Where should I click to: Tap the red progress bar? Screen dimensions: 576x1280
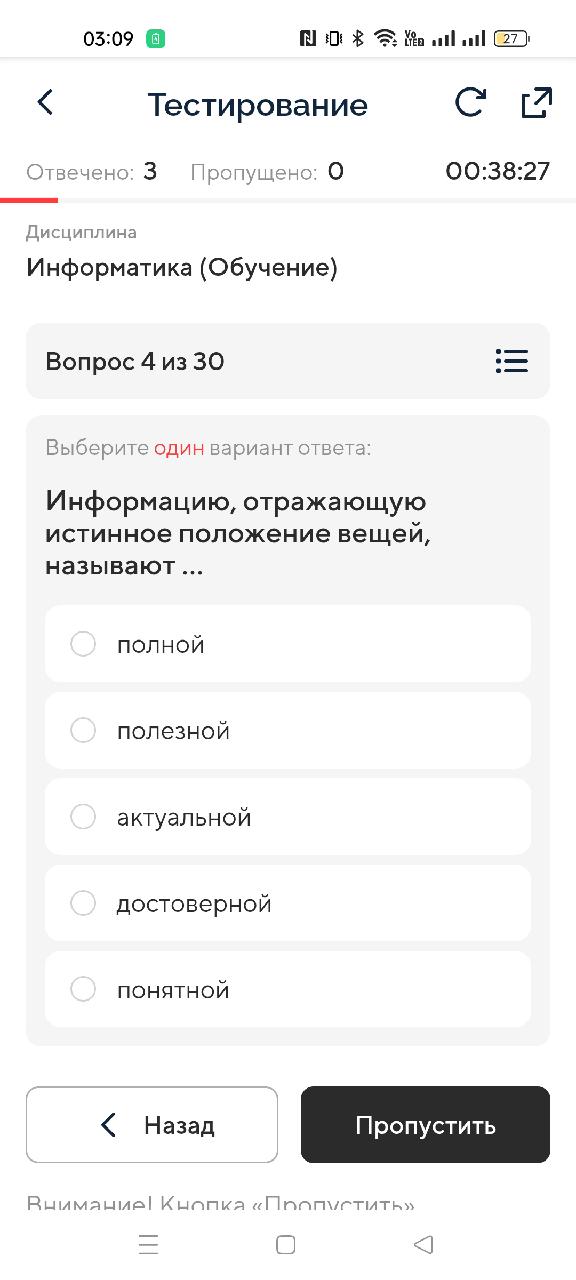[x=29, y=200]
